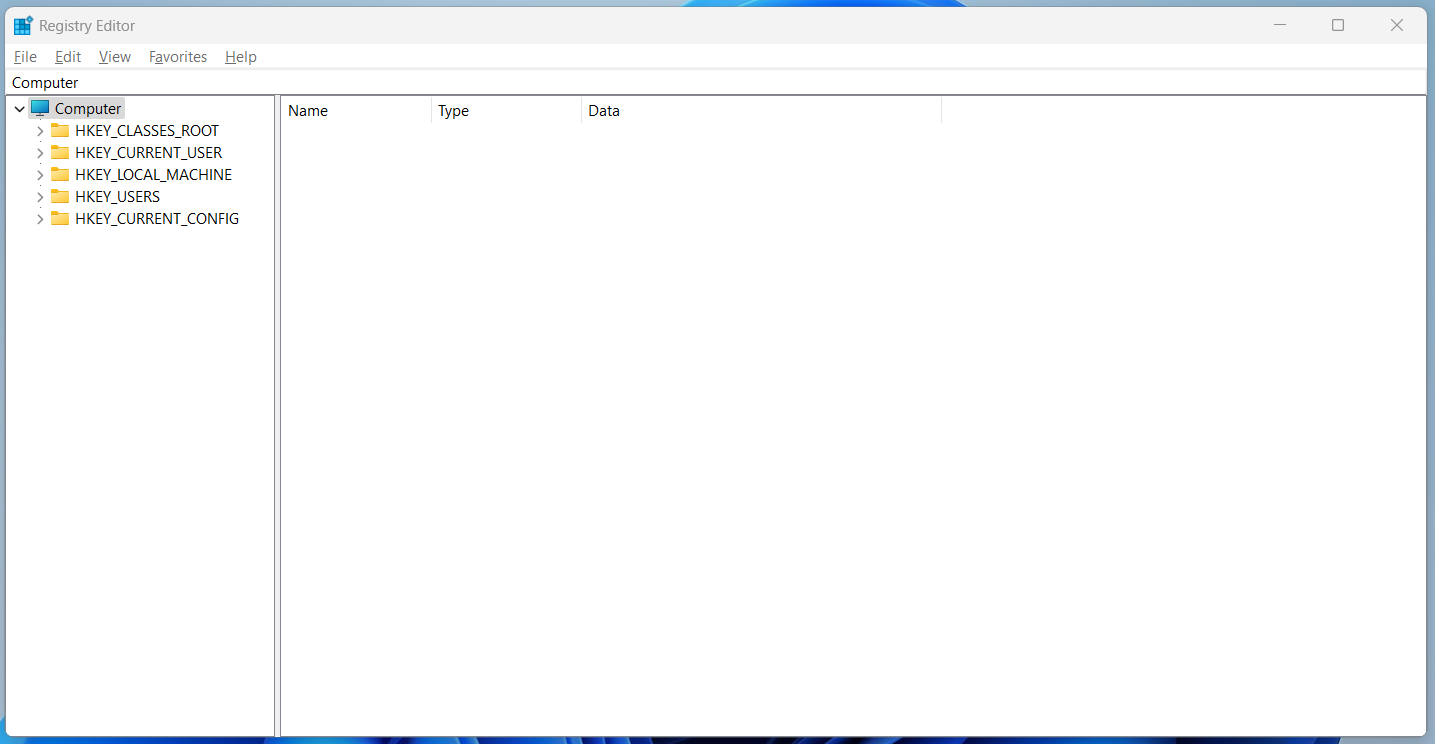Open the Help menu
Image resolution: width=1435 pixels, height=744 pixels.
241,57
